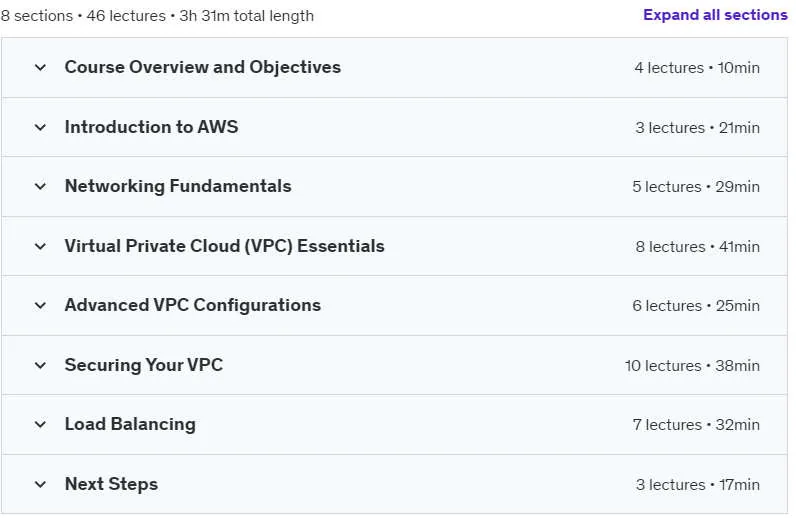
Task: Expand the Load Balancing chevron icon
Action: tap(40, 425)
